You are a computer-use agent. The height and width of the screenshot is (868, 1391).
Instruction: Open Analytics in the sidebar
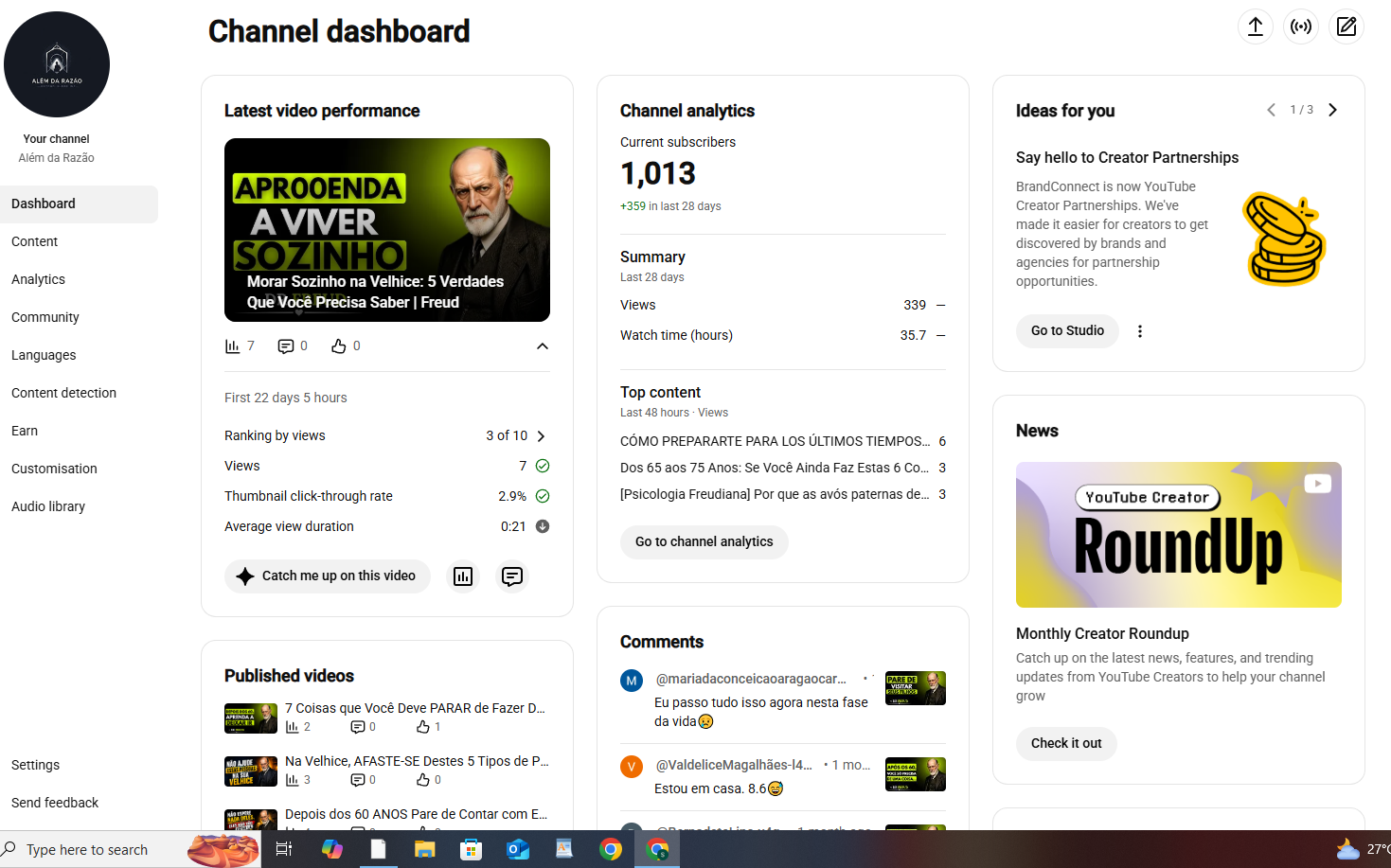pyautogui.click(x=80, y=279)
